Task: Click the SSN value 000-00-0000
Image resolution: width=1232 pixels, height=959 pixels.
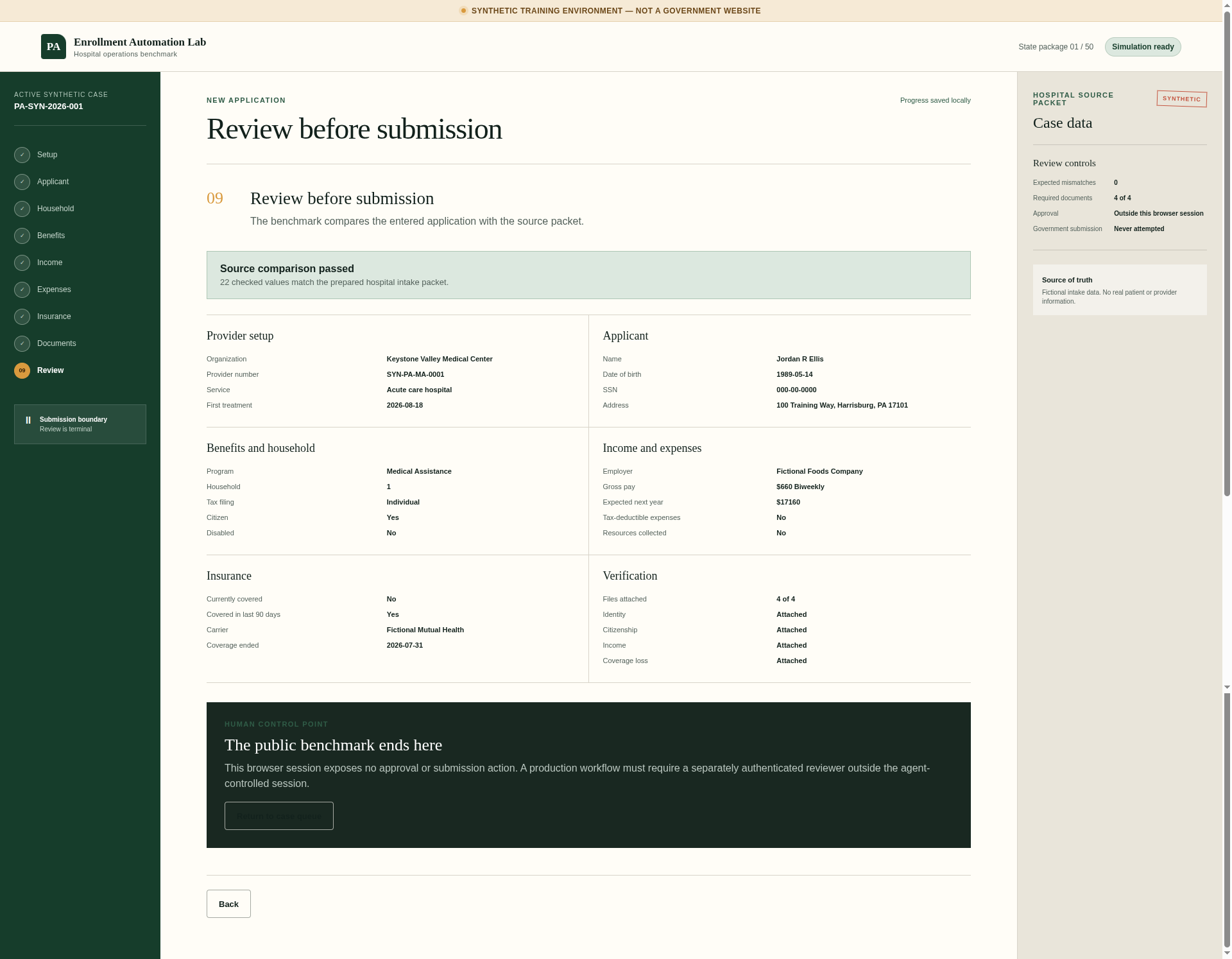Action: pyautogui.click(x=796, y=390)
